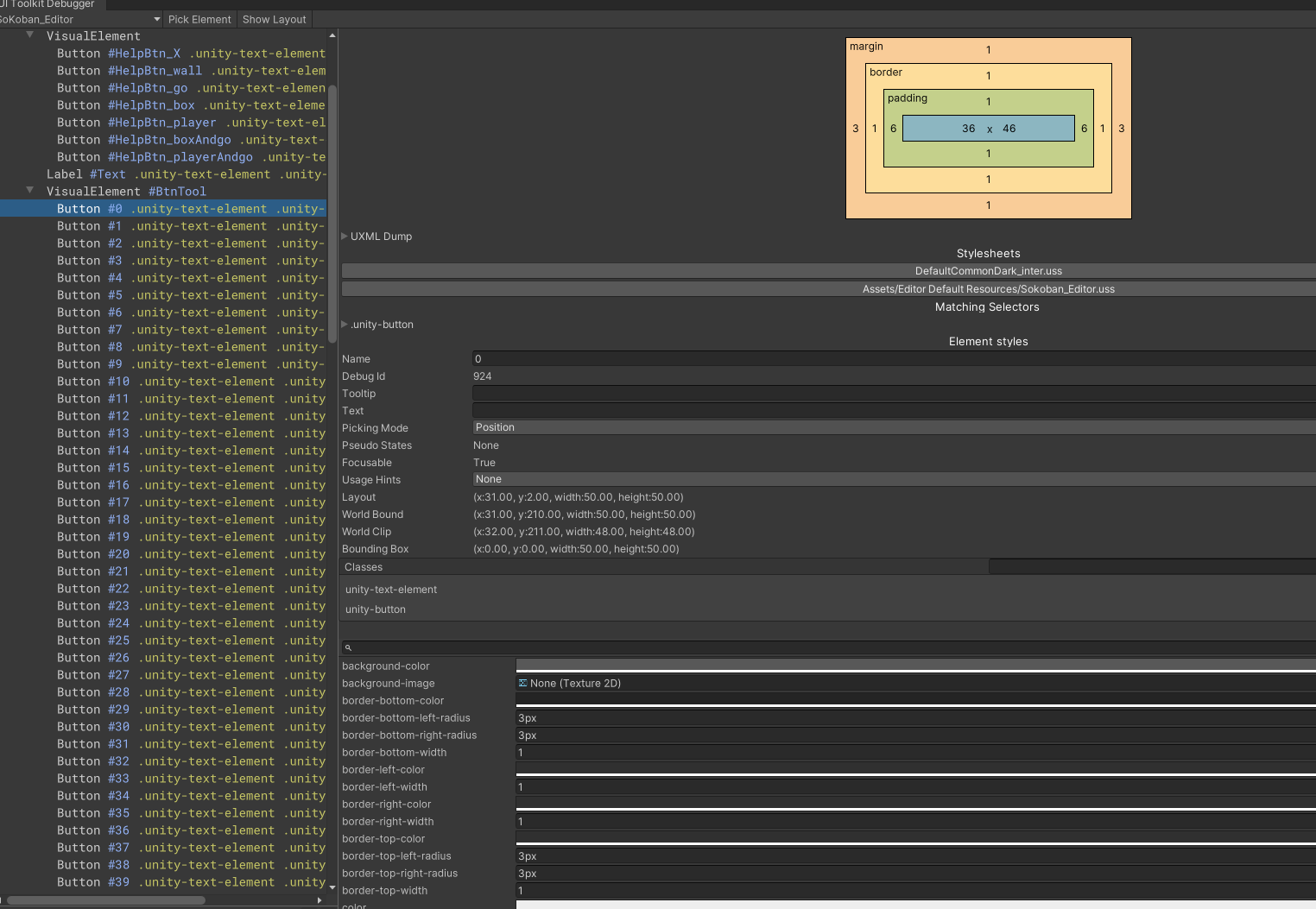Select Button #HelpBtn_wall tree row
This screenshot has width=1316, height=909.
coord(163,71)
